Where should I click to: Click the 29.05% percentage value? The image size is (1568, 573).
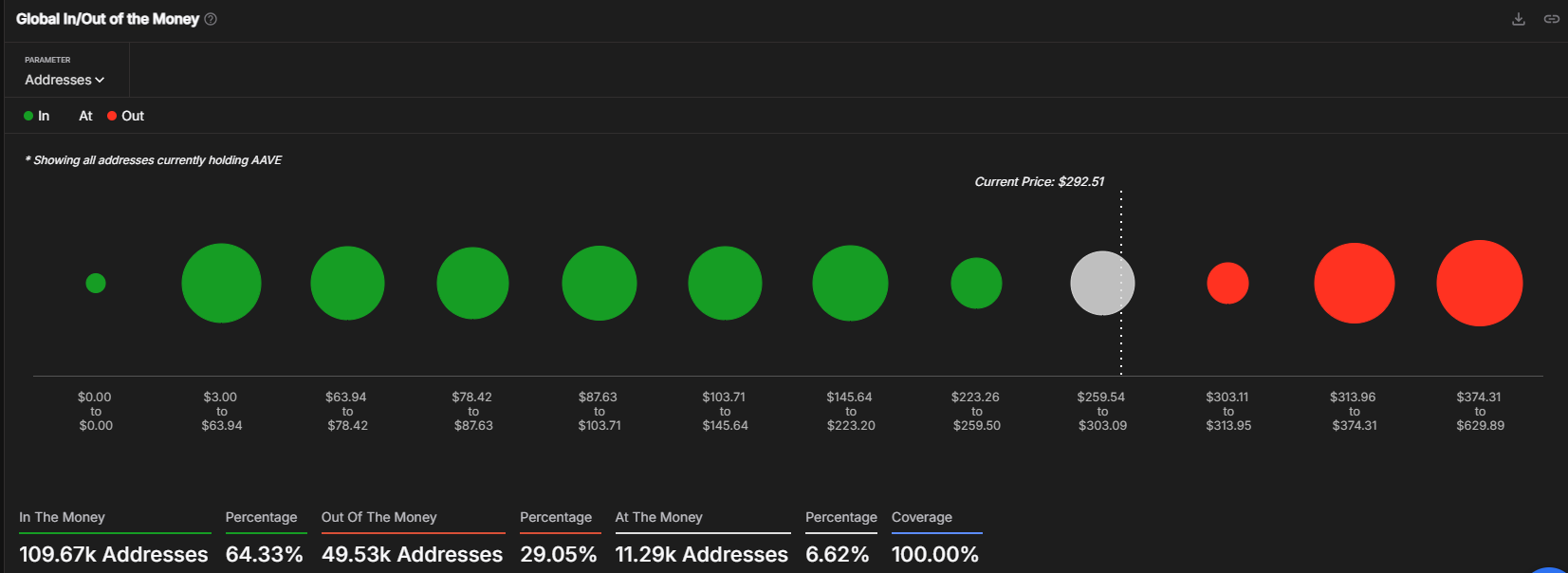pyautogui.click(x=559, y=554)
